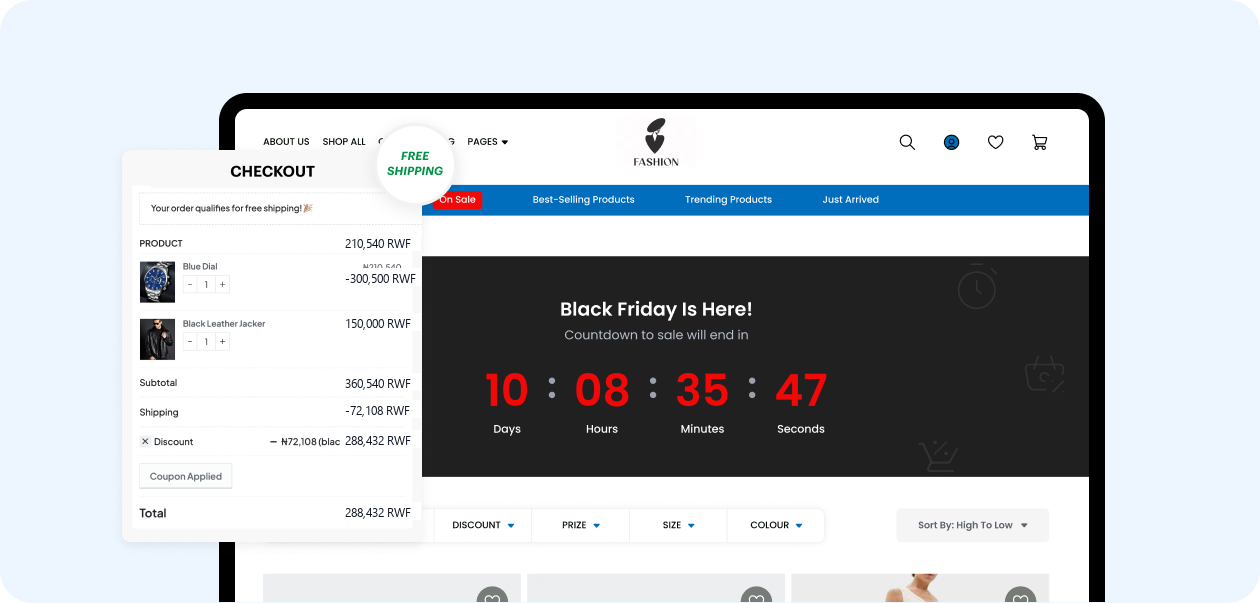Click the Fashion logo
This screenshot has width=1260, height=603.
coord(656,142)
